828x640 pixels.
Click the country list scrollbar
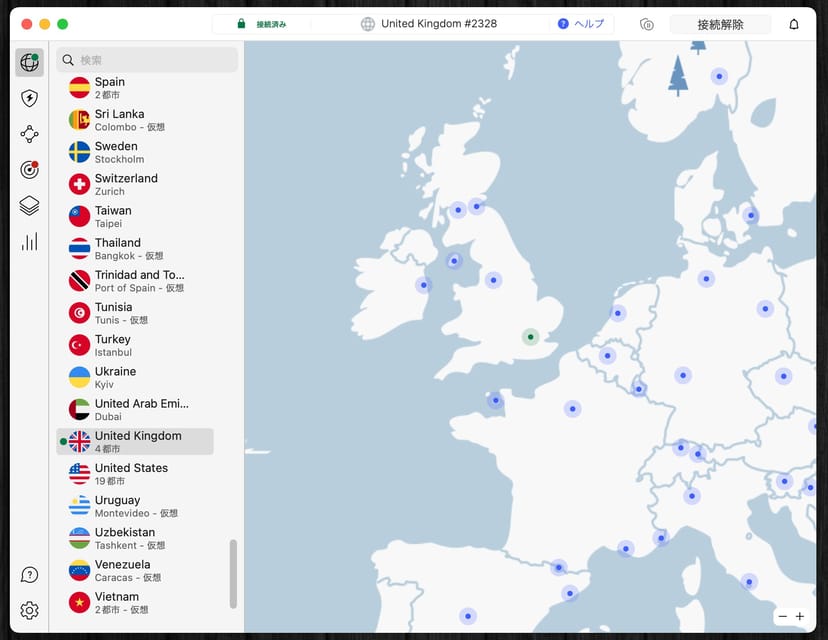pyautogui.click(x=233, y=573)
